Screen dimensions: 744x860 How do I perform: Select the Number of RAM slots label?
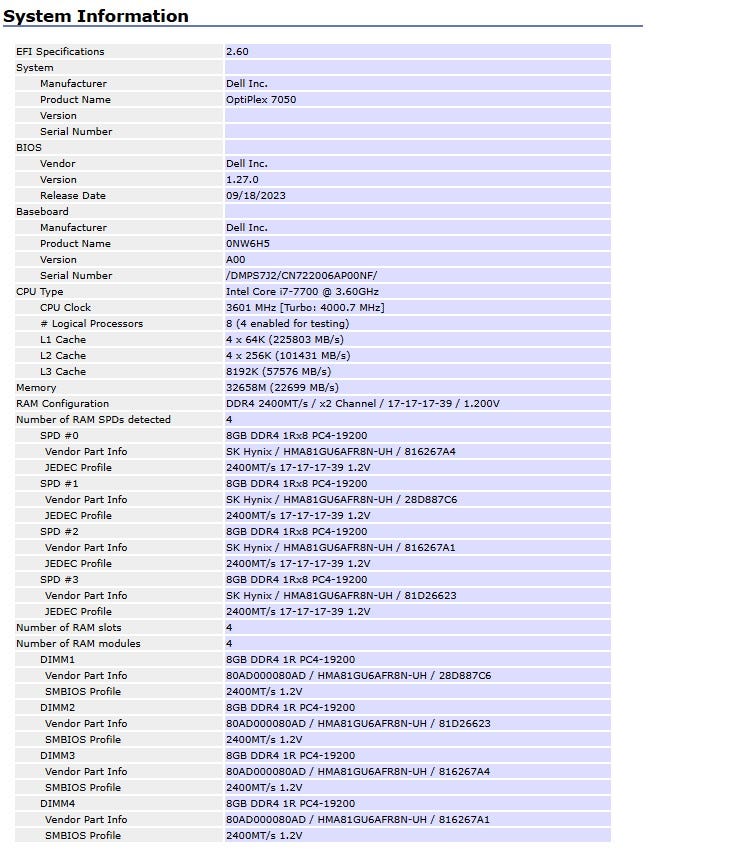(x=69, y=627)
